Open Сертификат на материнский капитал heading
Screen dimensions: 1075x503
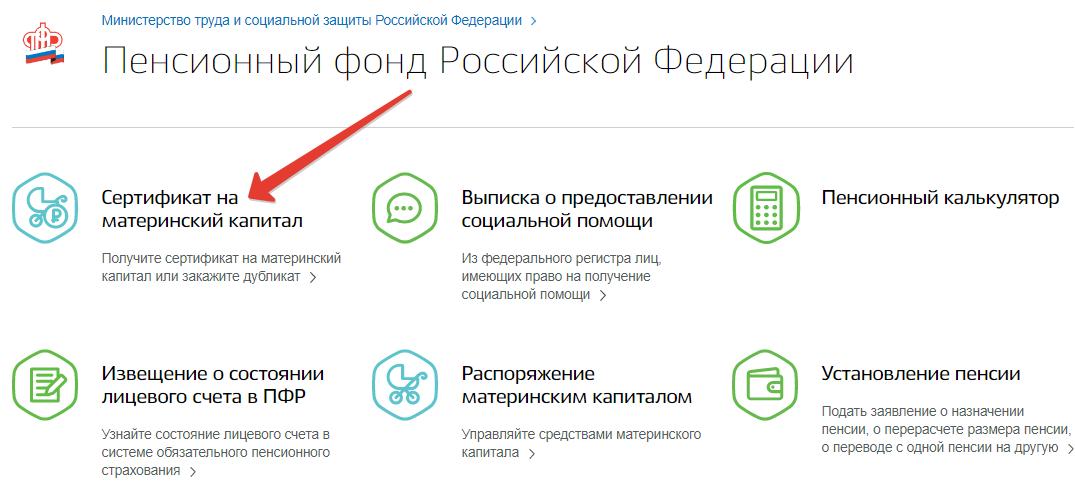202,210
